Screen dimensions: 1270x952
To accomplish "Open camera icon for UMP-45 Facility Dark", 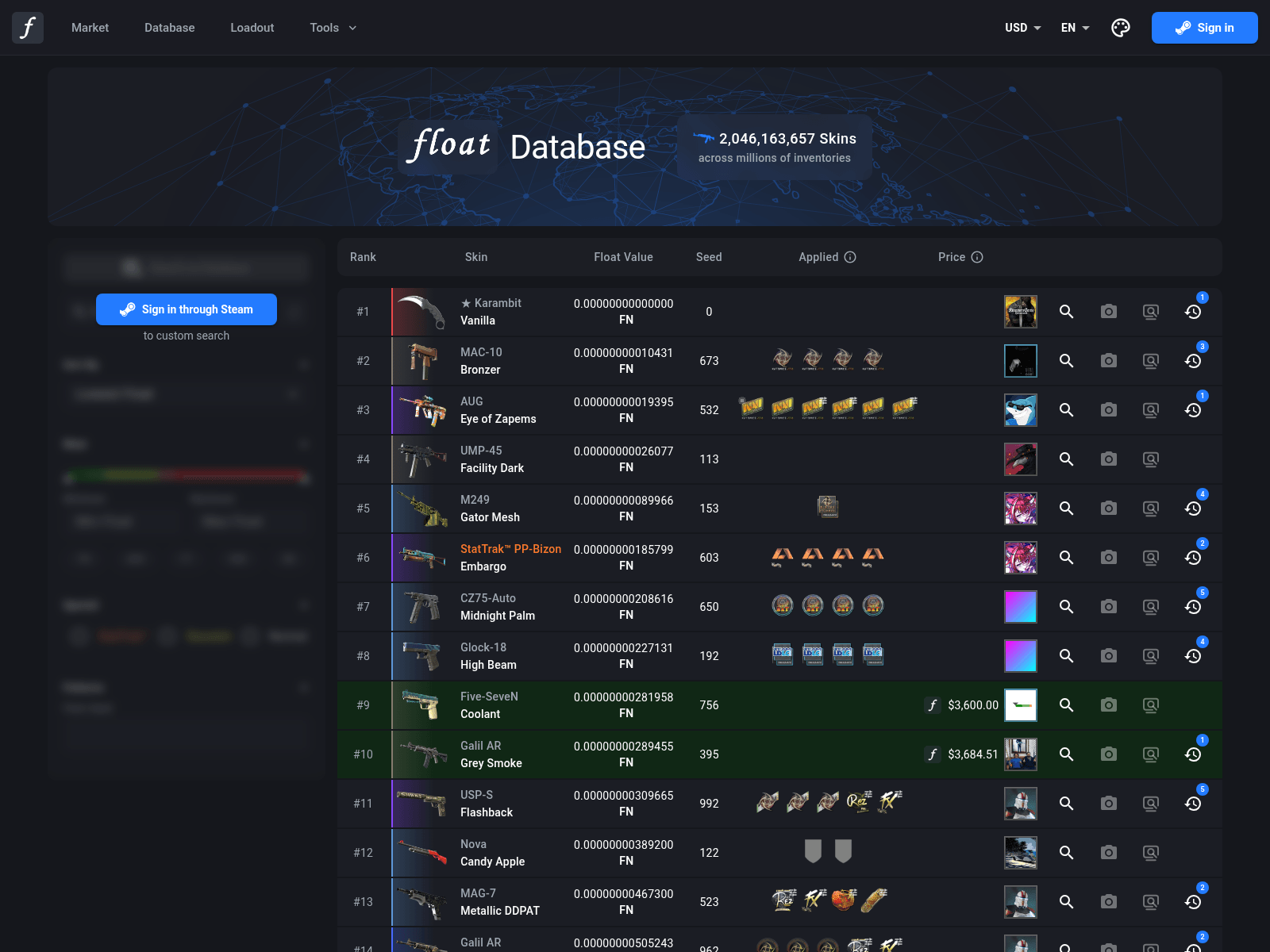I will tap(1109, 459).
